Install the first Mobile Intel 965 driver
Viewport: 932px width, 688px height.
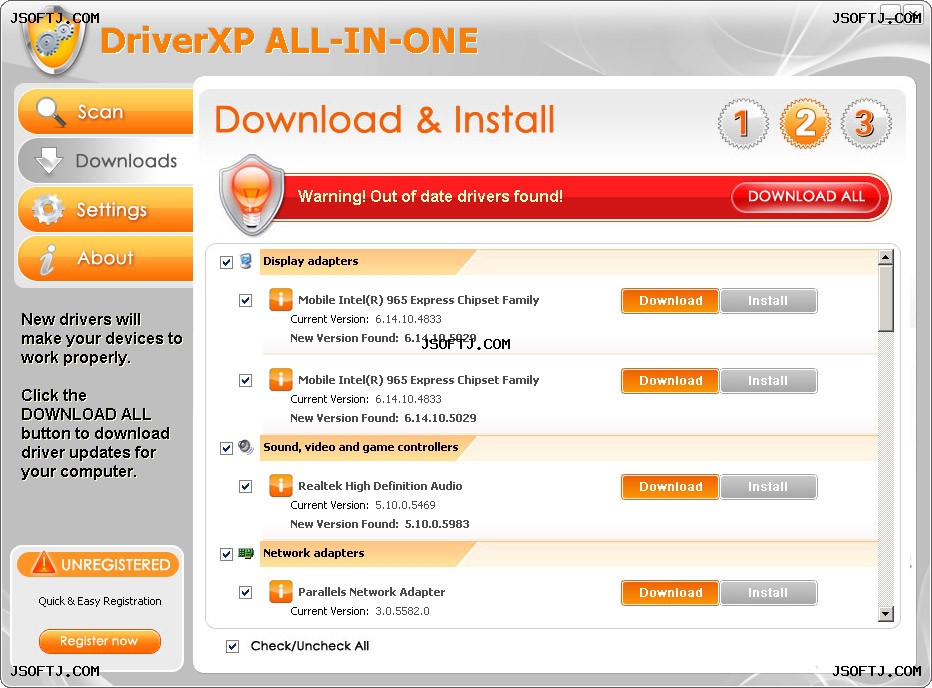pos(769,301)
